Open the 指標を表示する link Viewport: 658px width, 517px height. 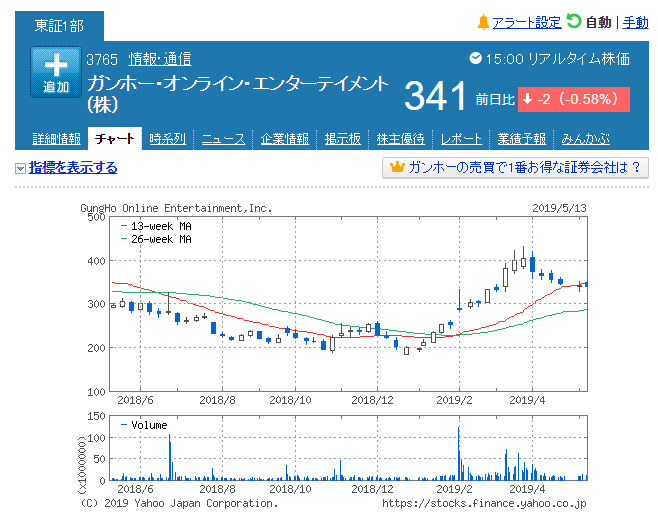(73, 168)
